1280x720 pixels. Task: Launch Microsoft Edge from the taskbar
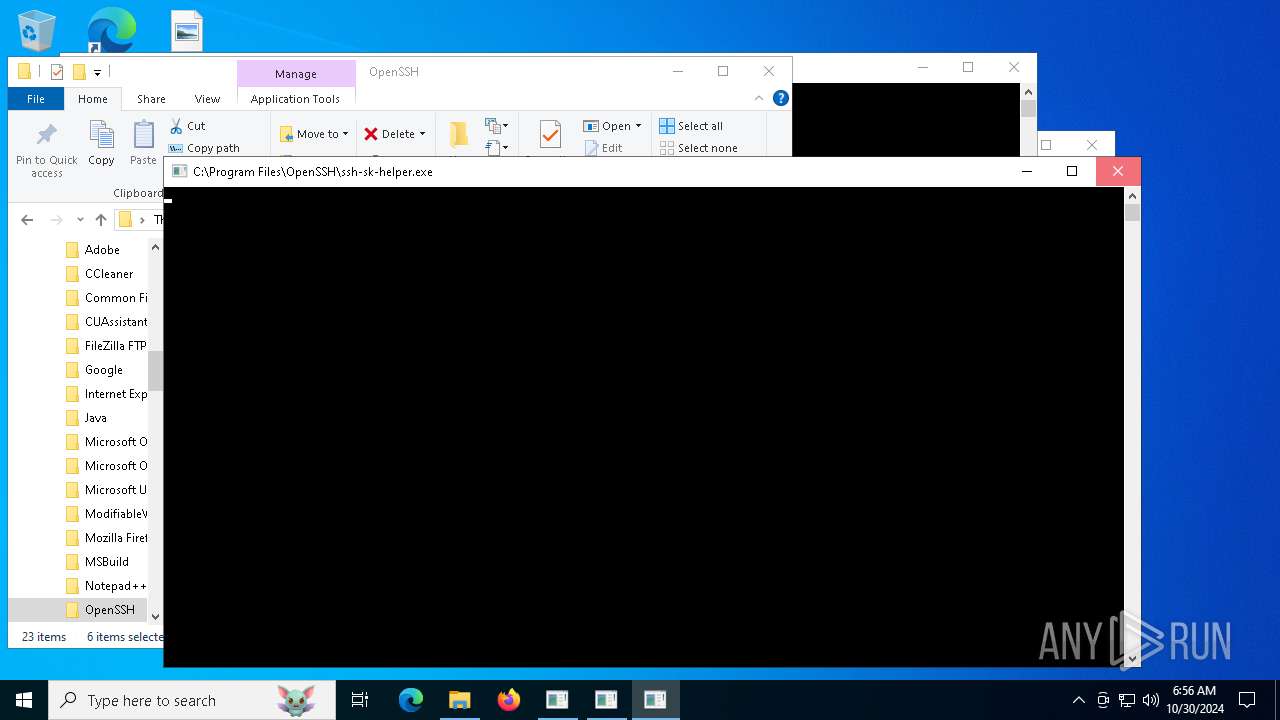(411, 700)
